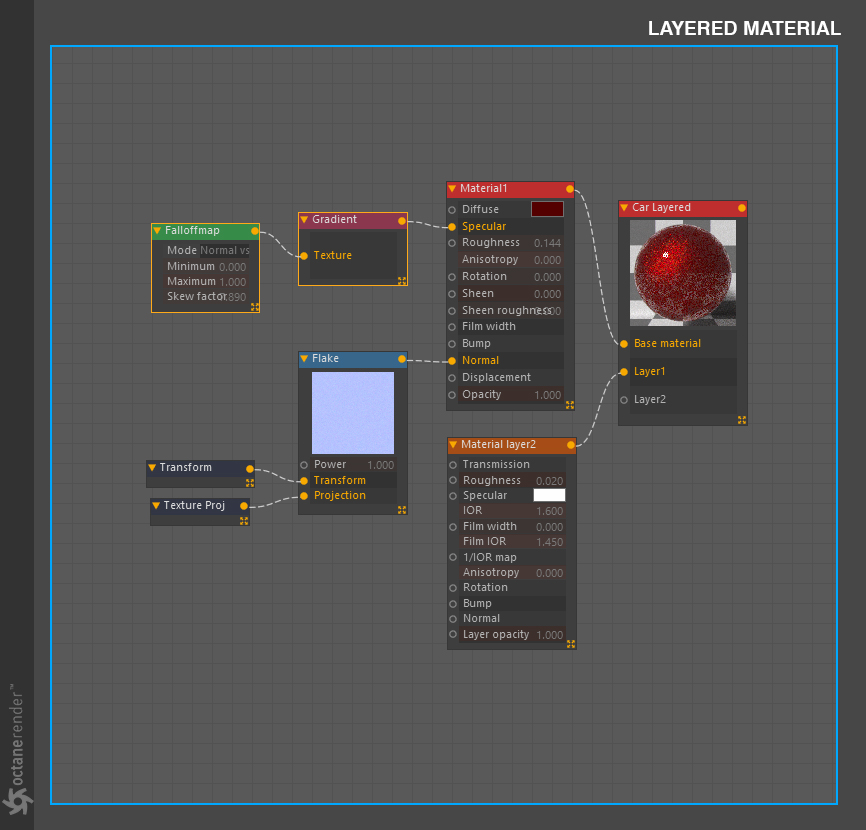This screenshot has width=866, height=830.
Task: Click resize handle of Falloffmap node
Action: 255,307
